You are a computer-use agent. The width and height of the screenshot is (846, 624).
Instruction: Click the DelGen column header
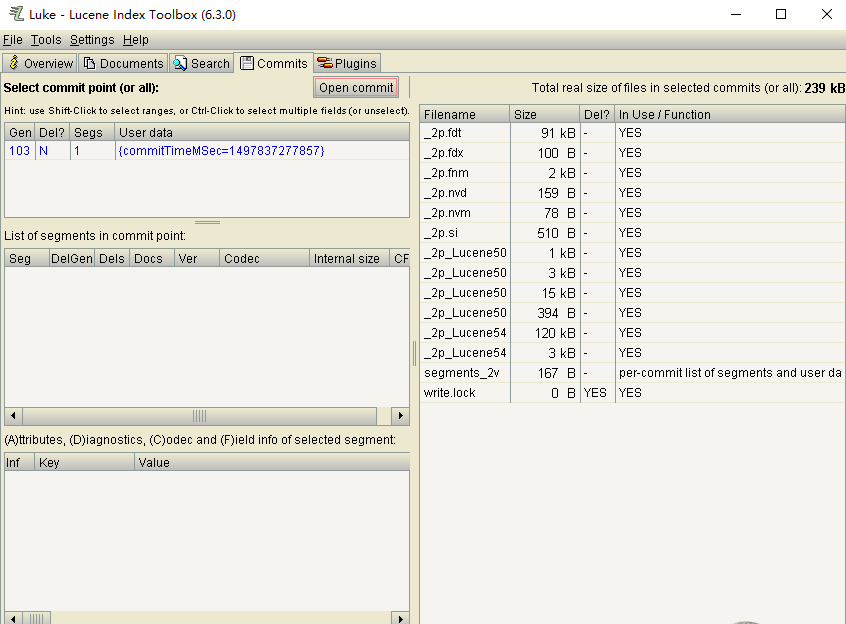point(72,259)
